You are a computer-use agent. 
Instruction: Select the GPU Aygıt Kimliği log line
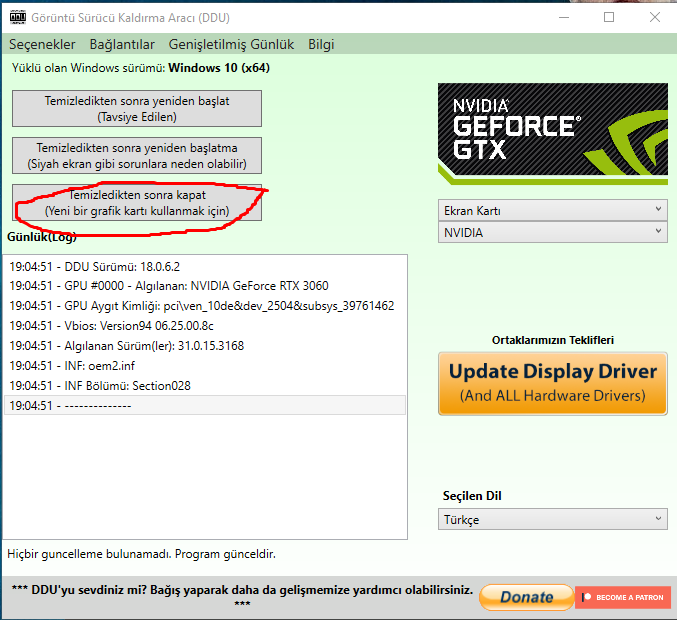(205, 306)
